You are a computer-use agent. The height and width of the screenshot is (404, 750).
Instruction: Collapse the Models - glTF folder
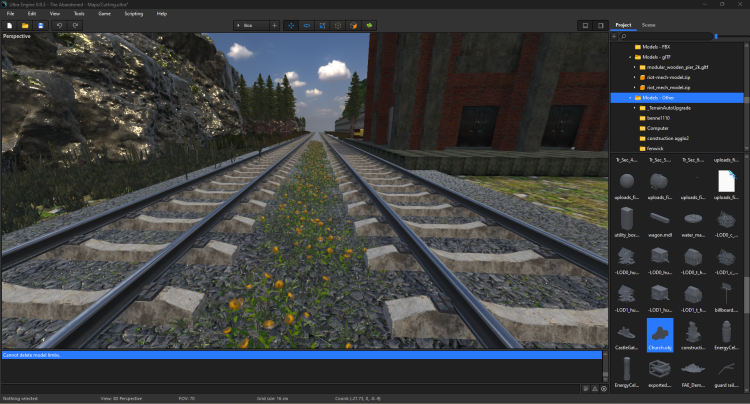point(630,57)
